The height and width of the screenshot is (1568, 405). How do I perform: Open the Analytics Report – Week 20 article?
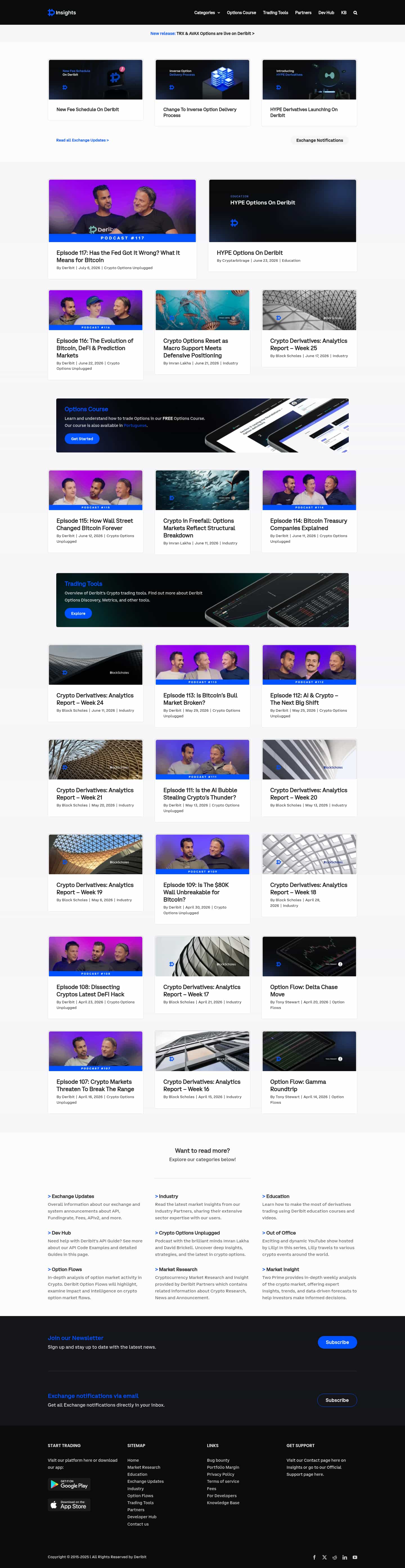click(309, 794)
